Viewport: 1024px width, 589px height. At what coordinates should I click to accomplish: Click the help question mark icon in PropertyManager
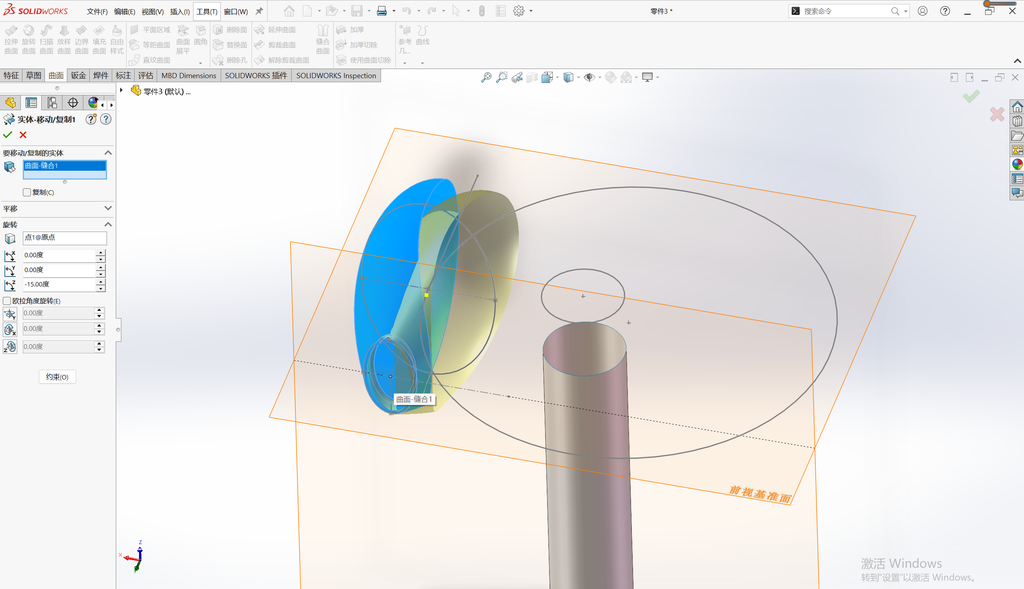pyautogui.click(x=106, y=119)
